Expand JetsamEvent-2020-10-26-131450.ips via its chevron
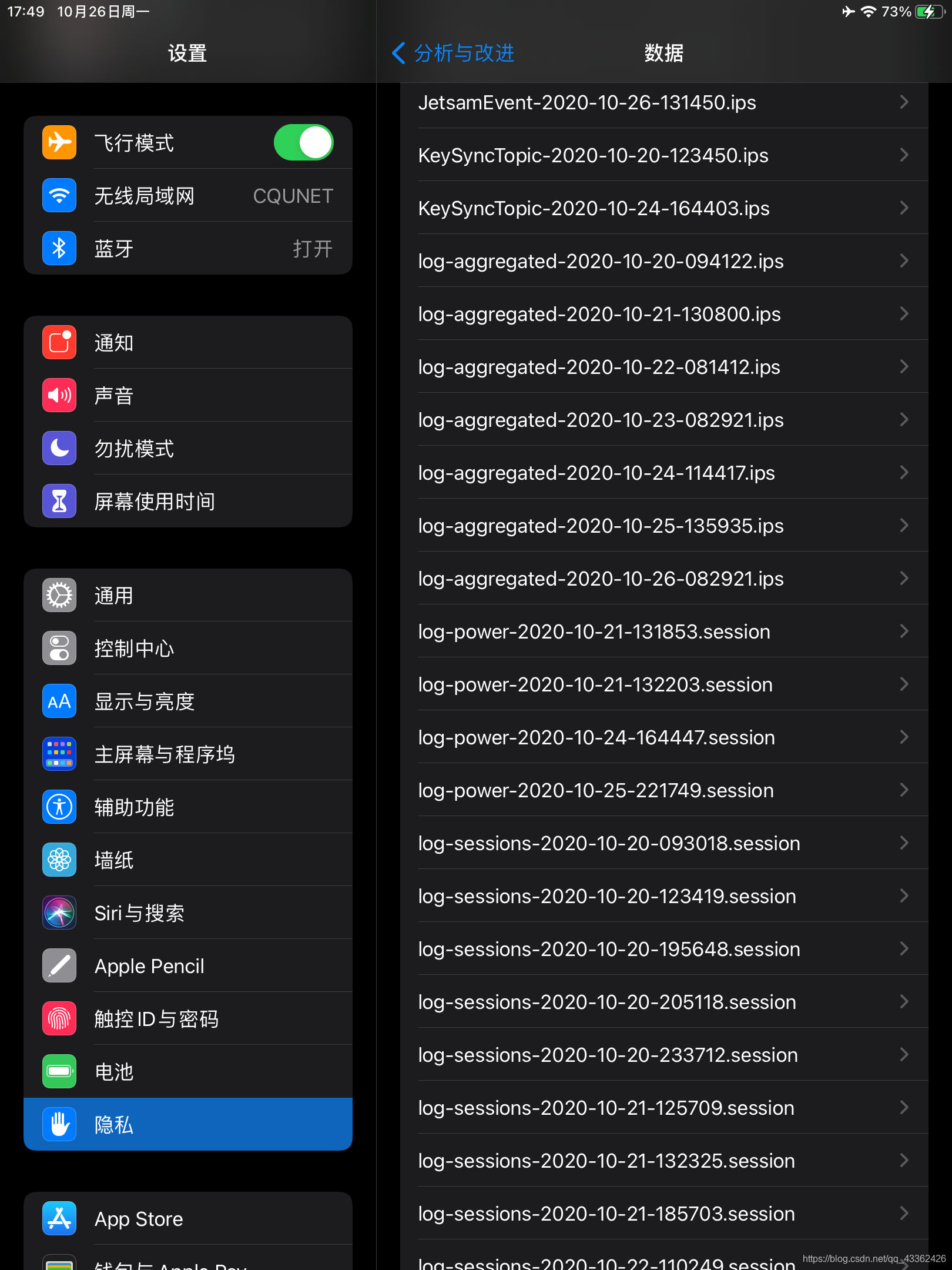Image resolution: width=952 pixels, height=1270 pixels. click(x=903, y=102)
